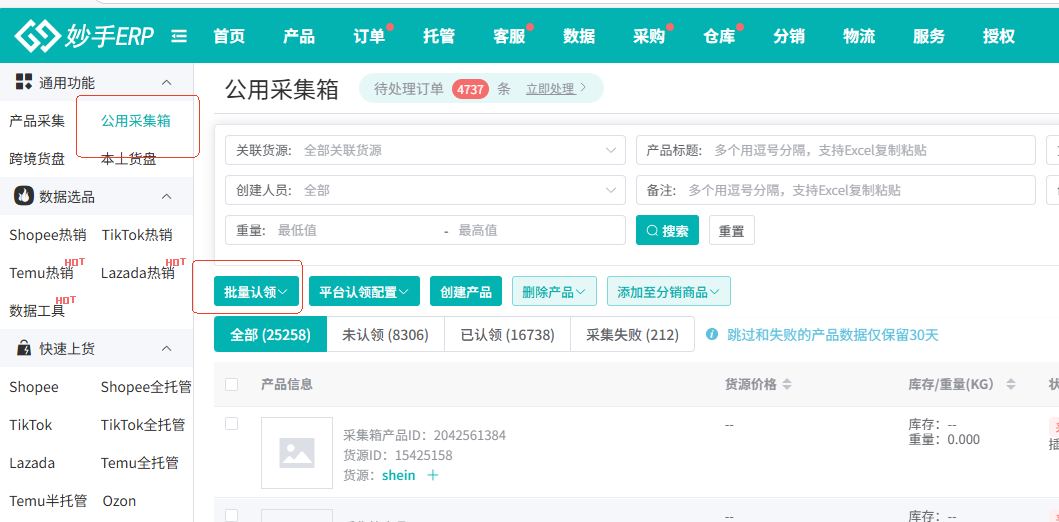Viewport: 1059px width, 522px height.
Task: Open the 创建人员 dropdown
Action: (x=425, y=190)
